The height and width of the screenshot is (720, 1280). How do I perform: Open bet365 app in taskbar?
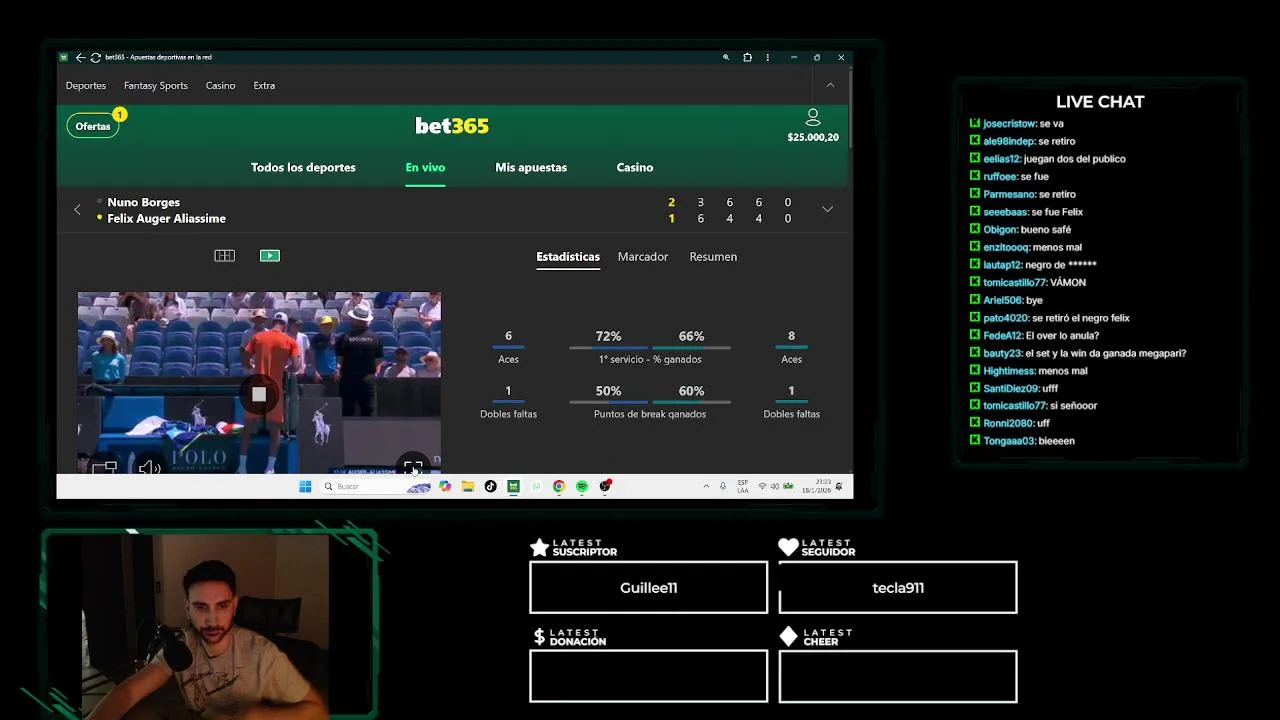click(x=513, y=487)
